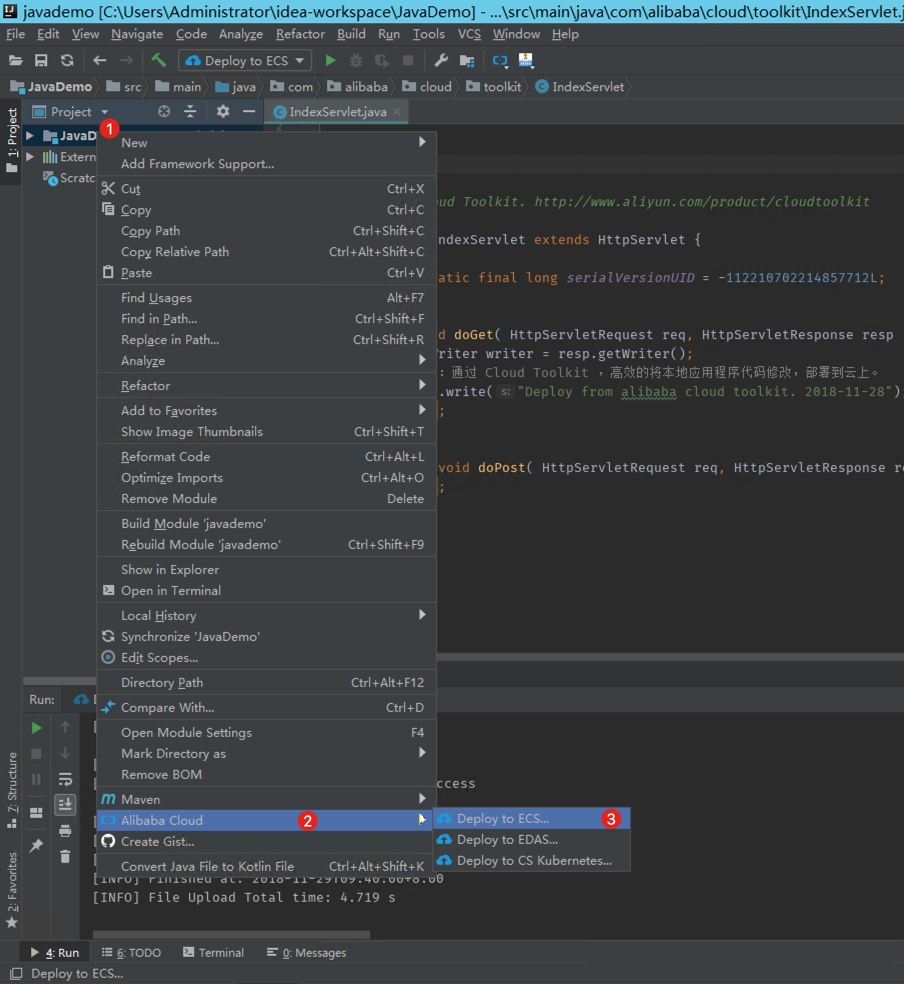Open the Deploy to ECS run configuration dropdown

(x=245, y=61)
